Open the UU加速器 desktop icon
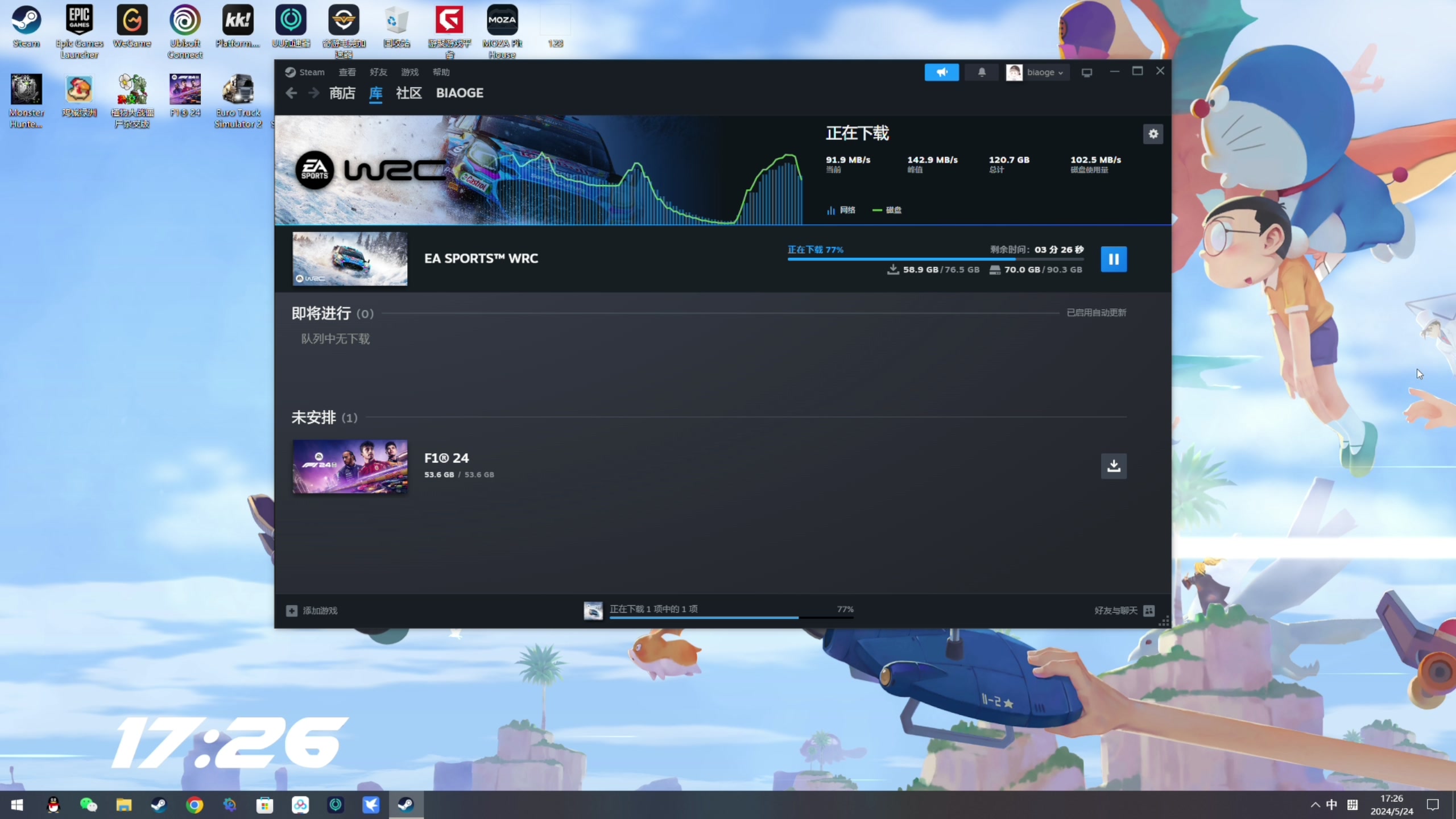Screen dimensions: 1456x819 click(291, 27)
